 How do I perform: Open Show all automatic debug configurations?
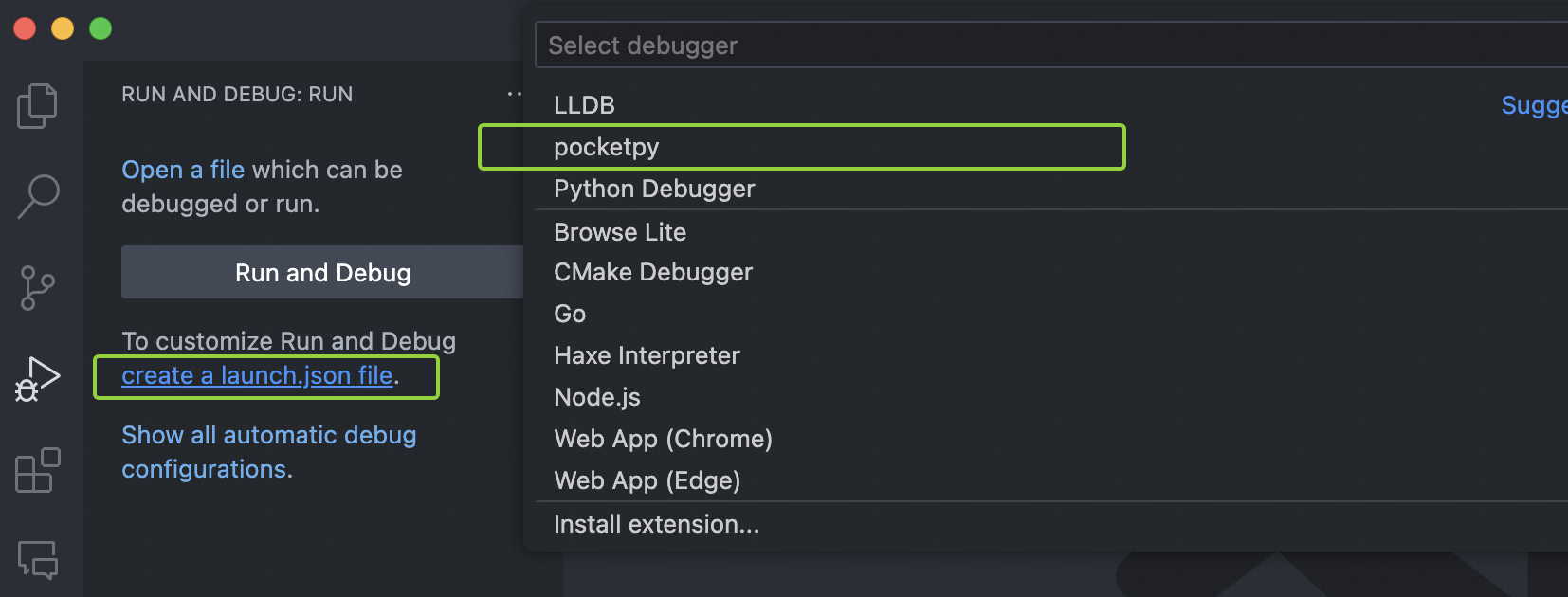(268, 452)
